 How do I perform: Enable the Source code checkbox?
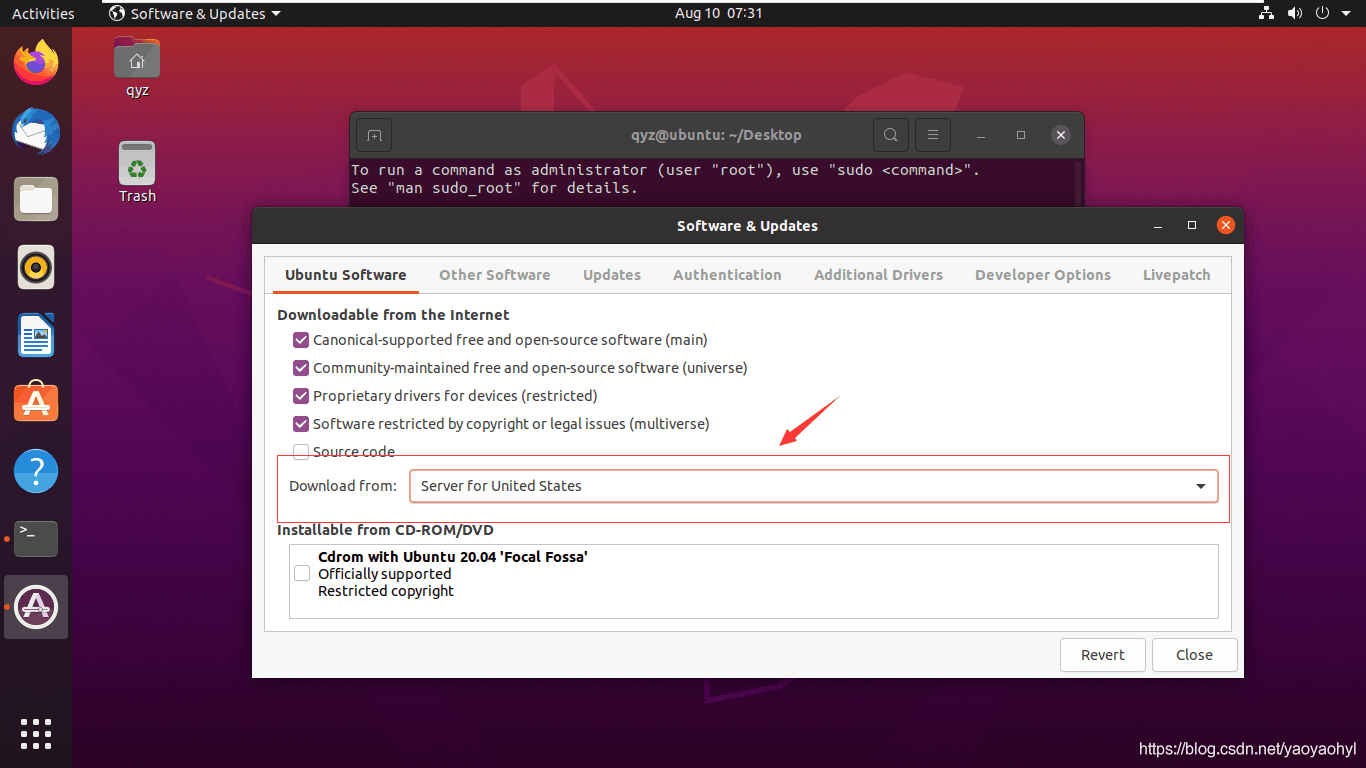point(301,452)
